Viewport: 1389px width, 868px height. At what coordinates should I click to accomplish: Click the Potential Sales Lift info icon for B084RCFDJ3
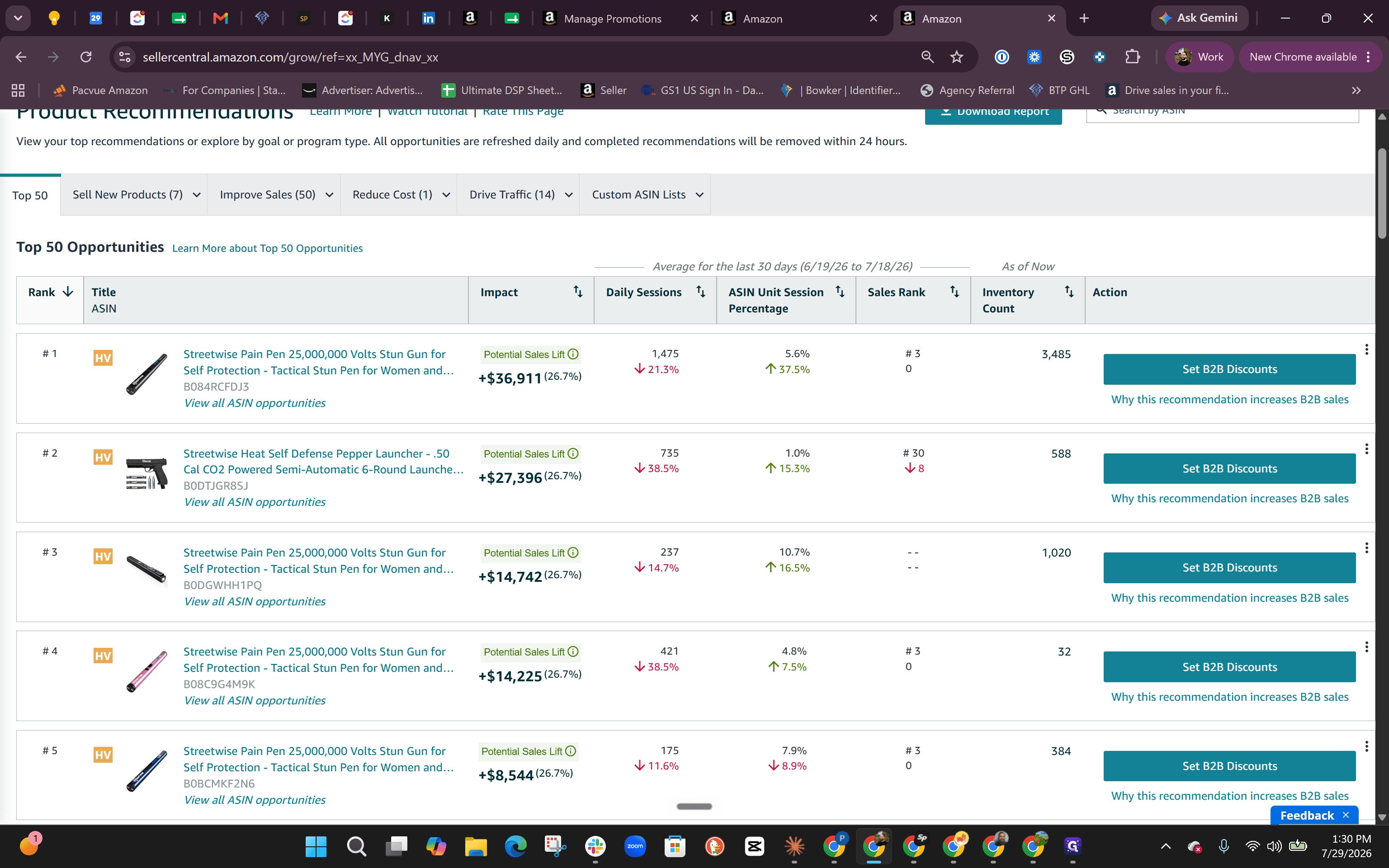573,354
